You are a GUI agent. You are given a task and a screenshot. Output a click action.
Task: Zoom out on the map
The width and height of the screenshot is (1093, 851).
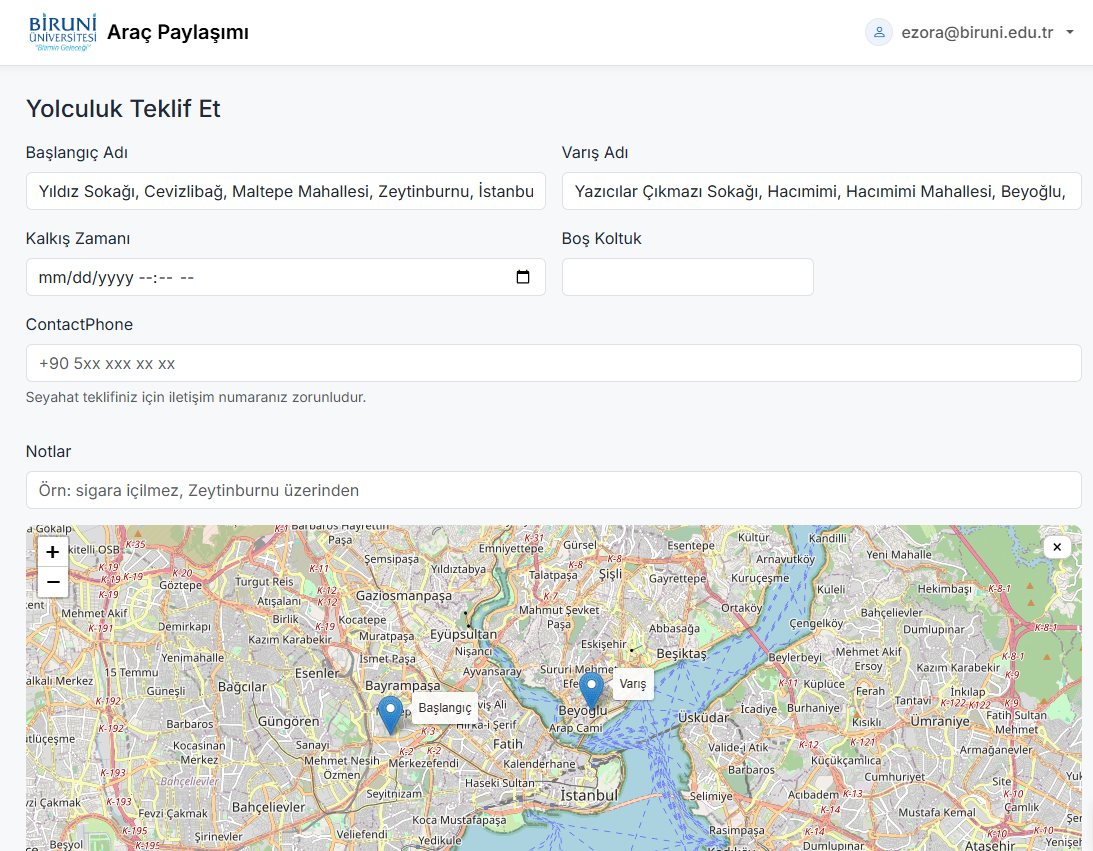tap(53, 582)
